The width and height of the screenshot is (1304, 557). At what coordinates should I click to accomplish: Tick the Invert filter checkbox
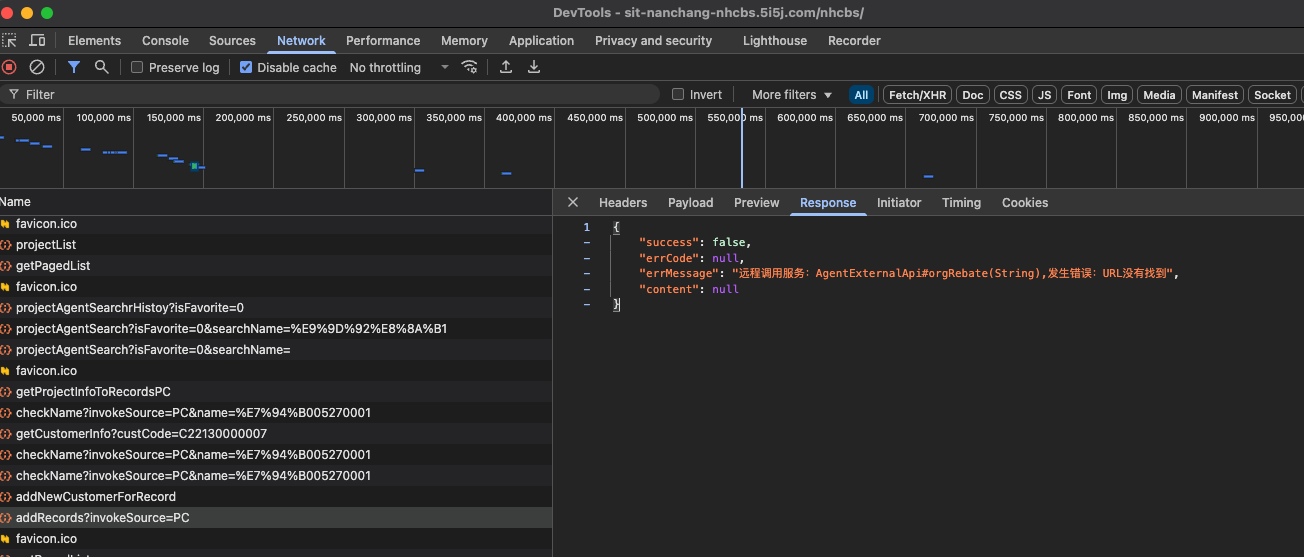point(679,95)
